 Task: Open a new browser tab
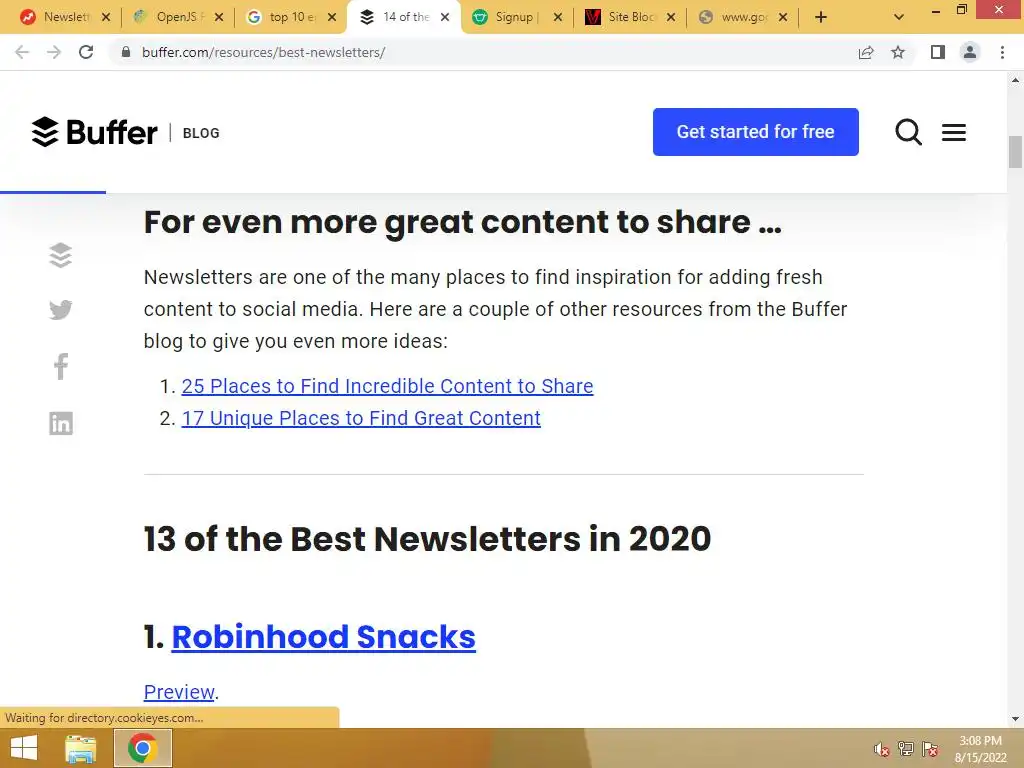pos(821,18)
